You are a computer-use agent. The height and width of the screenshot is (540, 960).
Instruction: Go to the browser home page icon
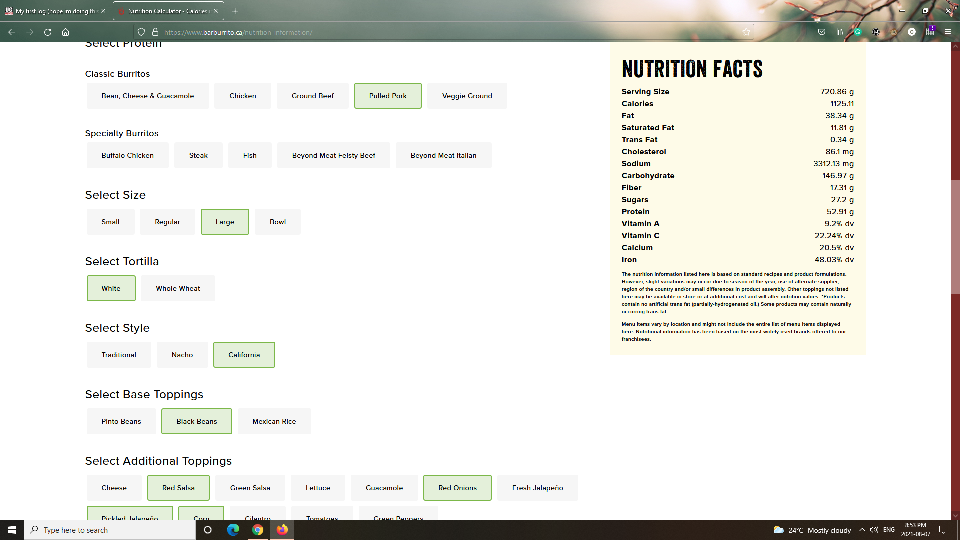65,32
